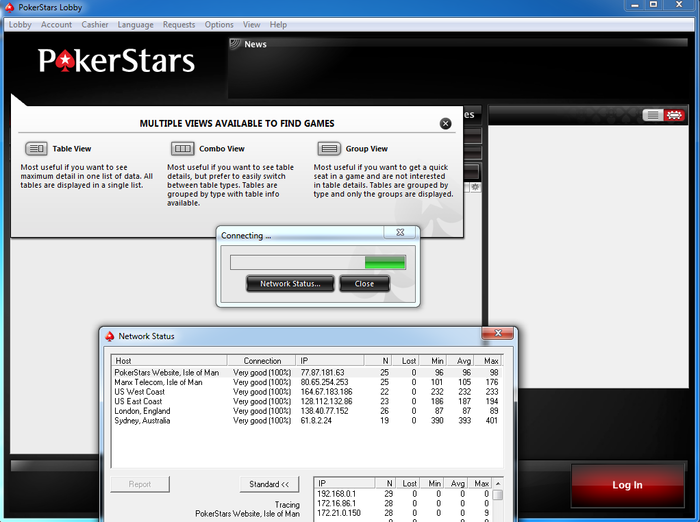Click the Group View icon
Image resolution: width=700 pixels, height=522 pixels.
[329, 149]
